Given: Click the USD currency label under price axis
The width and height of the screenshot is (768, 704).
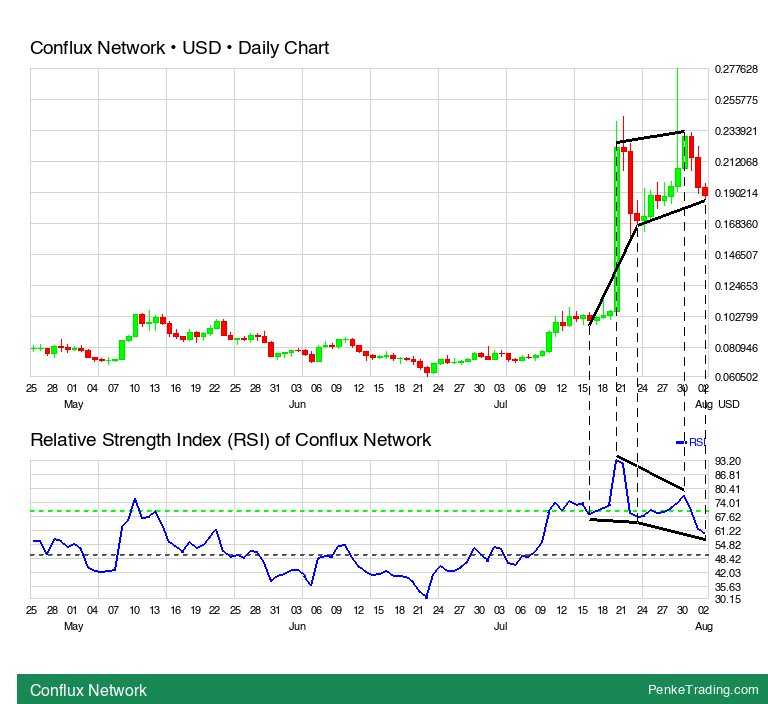Looking at the screenshot, I should (729, 404).
